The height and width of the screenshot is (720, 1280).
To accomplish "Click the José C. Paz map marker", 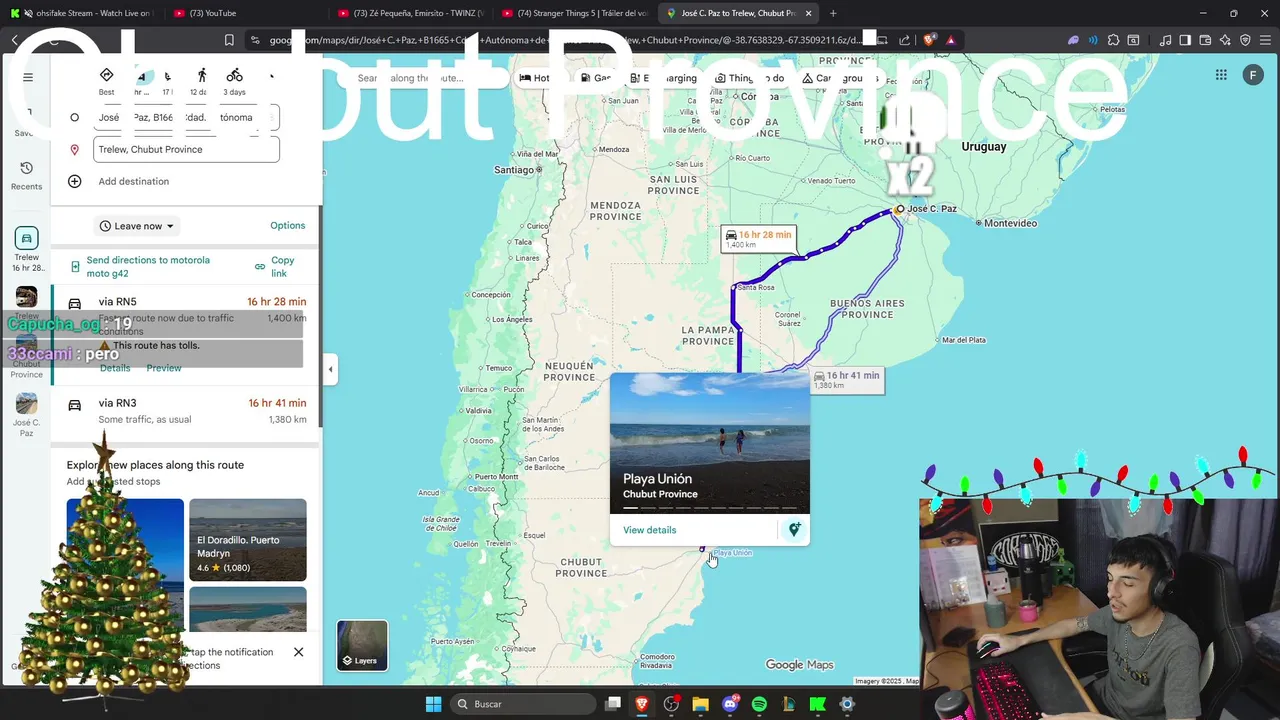I will click(x=900, y=209).
